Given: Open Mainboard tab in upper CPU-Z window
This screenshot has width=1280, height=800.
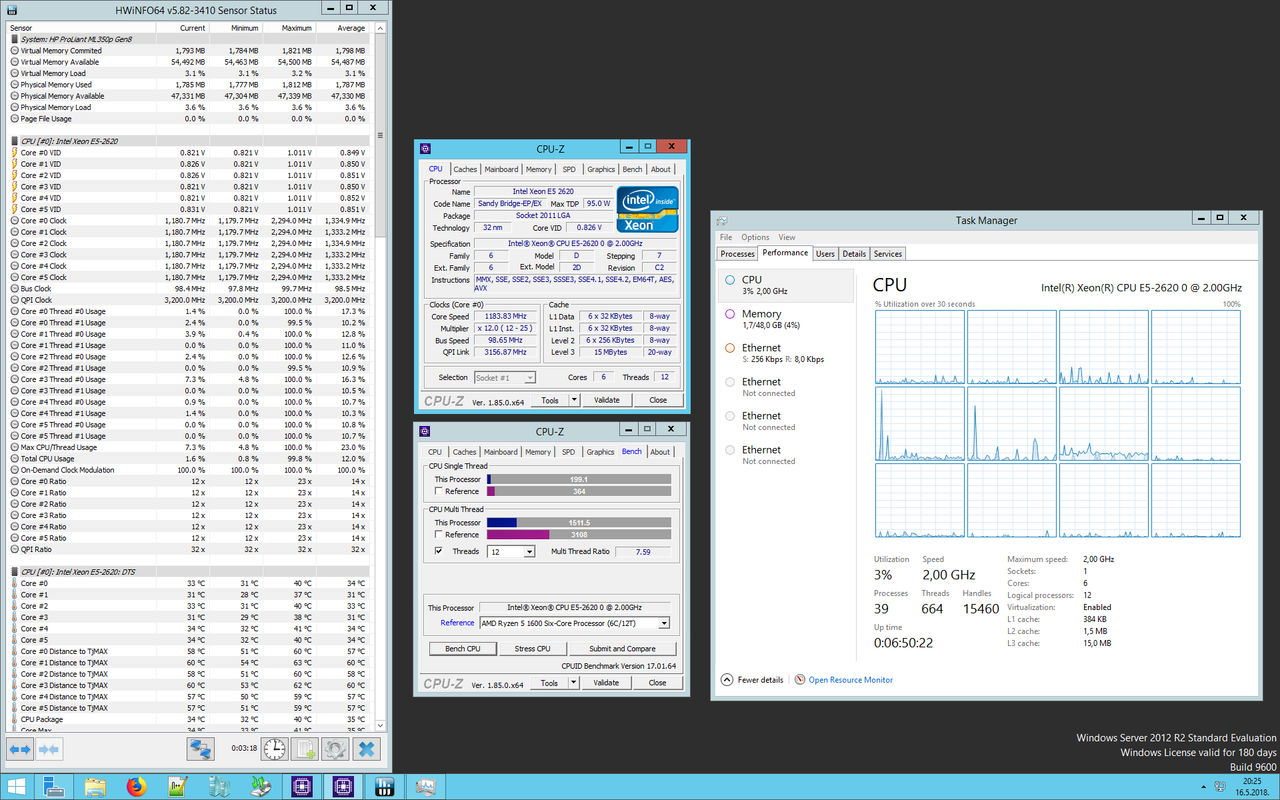Looking at the screenshot, I should pyautogui.click(x=501, y=169).
